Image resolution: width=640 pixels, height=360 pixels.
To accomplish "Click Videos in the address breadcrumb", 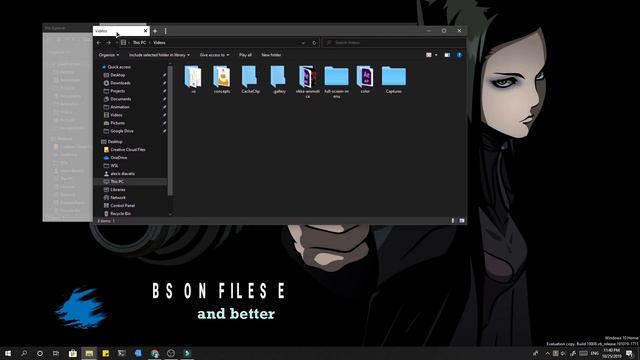I will pos(159,42).
